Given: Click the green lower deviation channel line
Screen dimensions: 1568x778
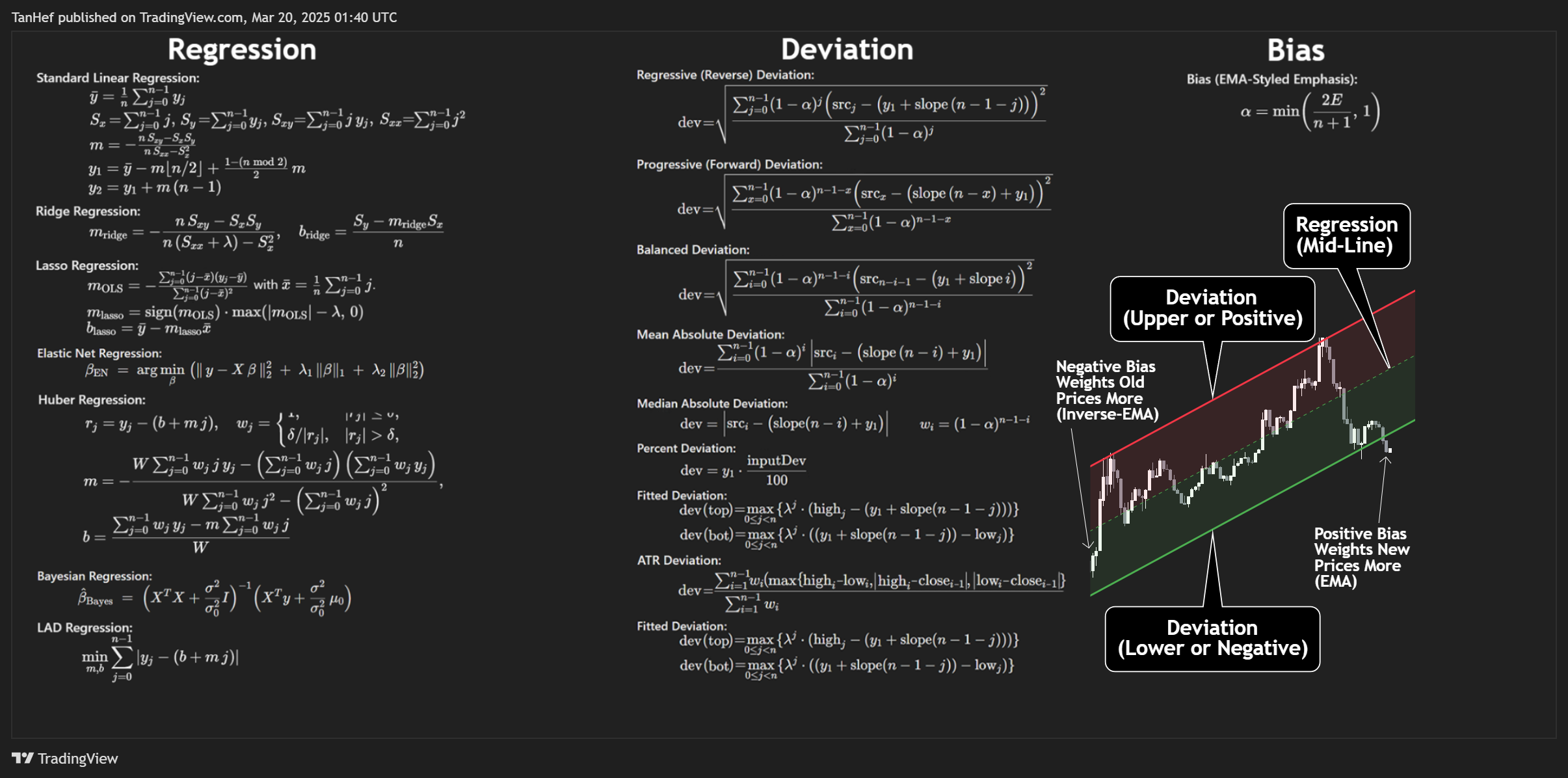Looking at the screenshot, I should tap(1252, 508).
